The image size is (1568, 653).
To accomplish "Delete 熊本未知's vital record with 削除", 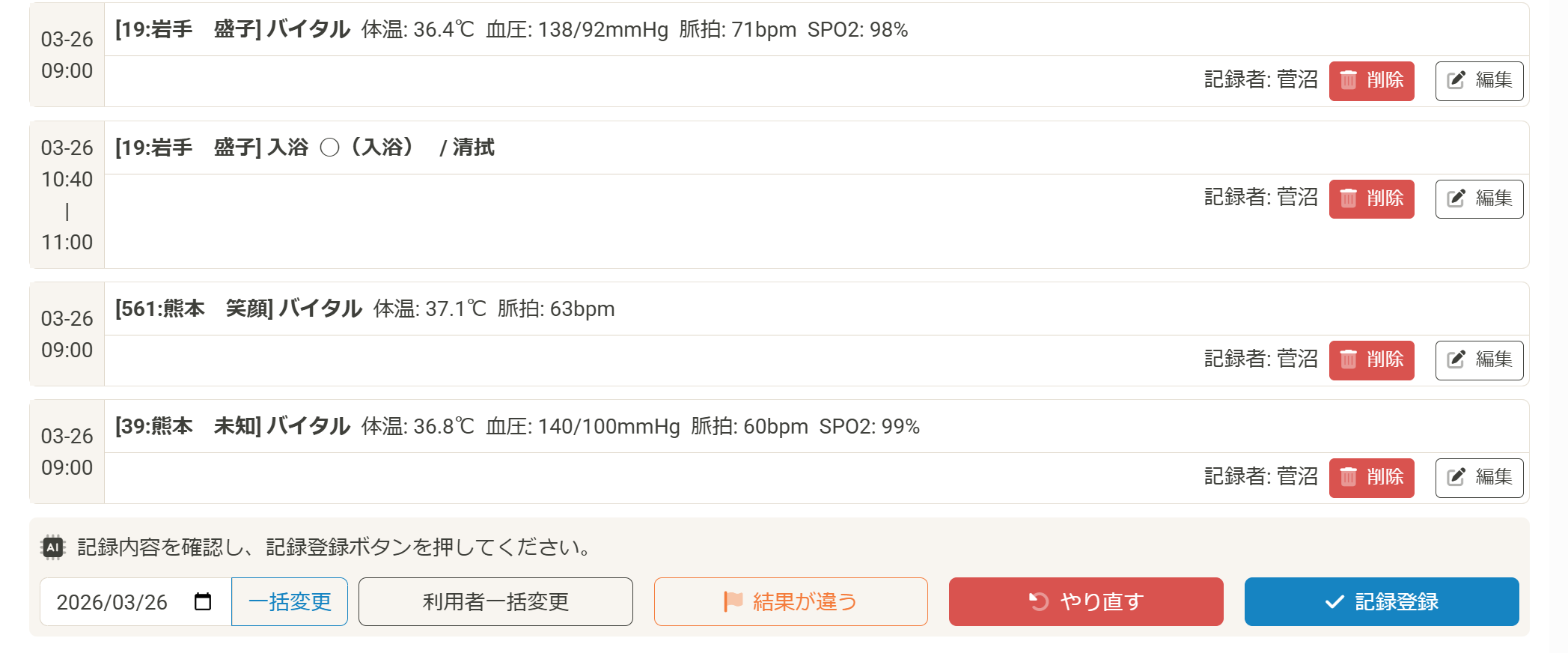I will (1371, 477).
